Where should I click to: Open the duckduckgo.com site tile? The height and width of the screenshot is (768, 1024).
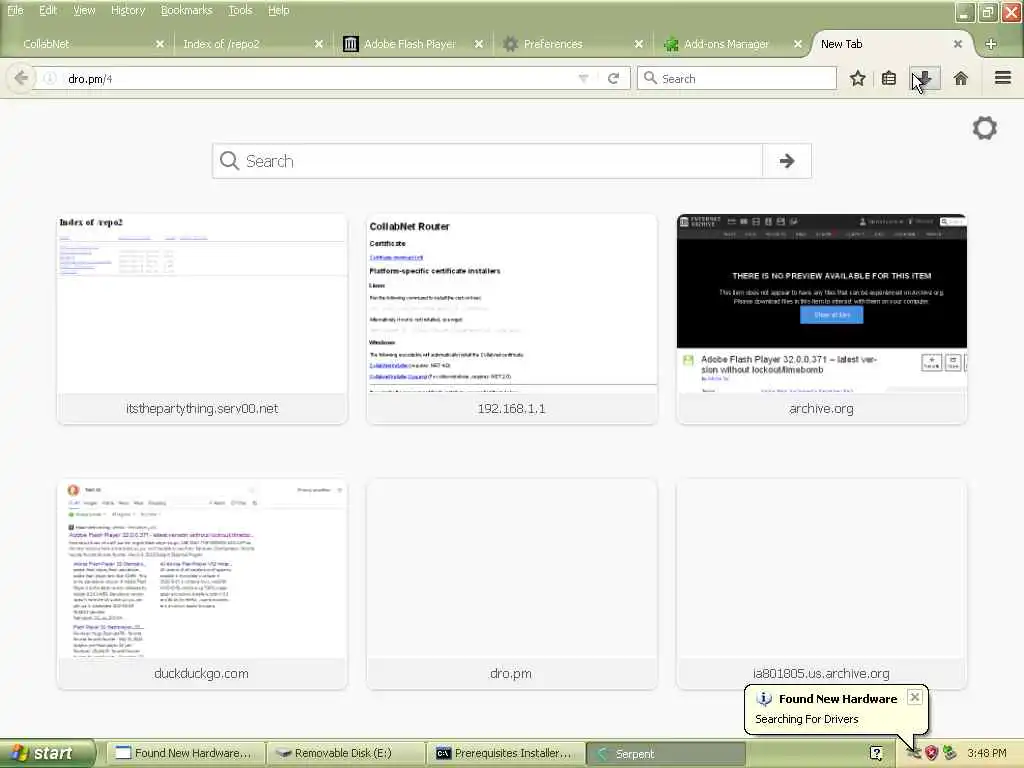202,584
